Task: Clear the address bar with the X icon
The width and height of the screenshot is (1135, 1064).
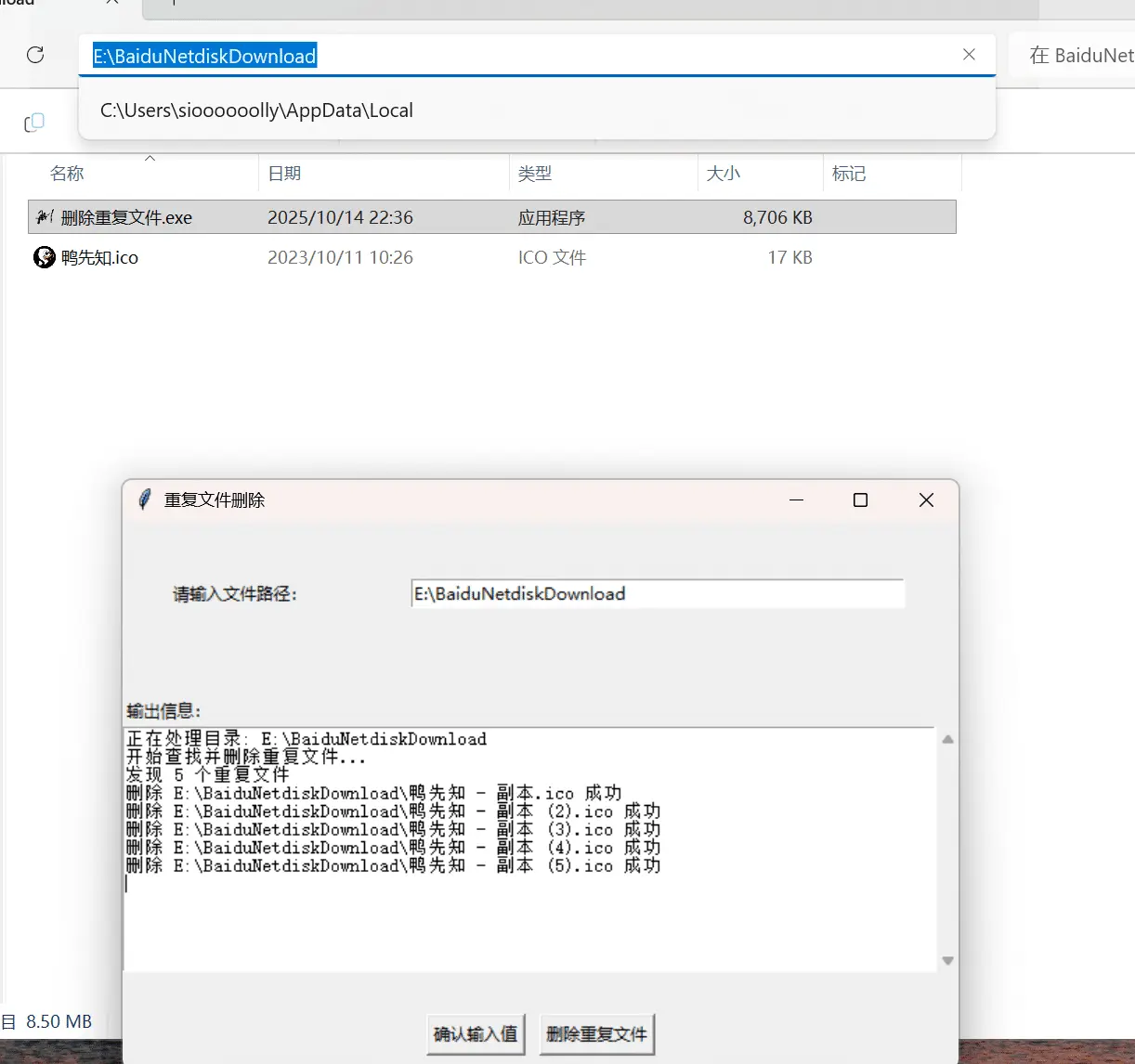Action: tap(969, 55)
